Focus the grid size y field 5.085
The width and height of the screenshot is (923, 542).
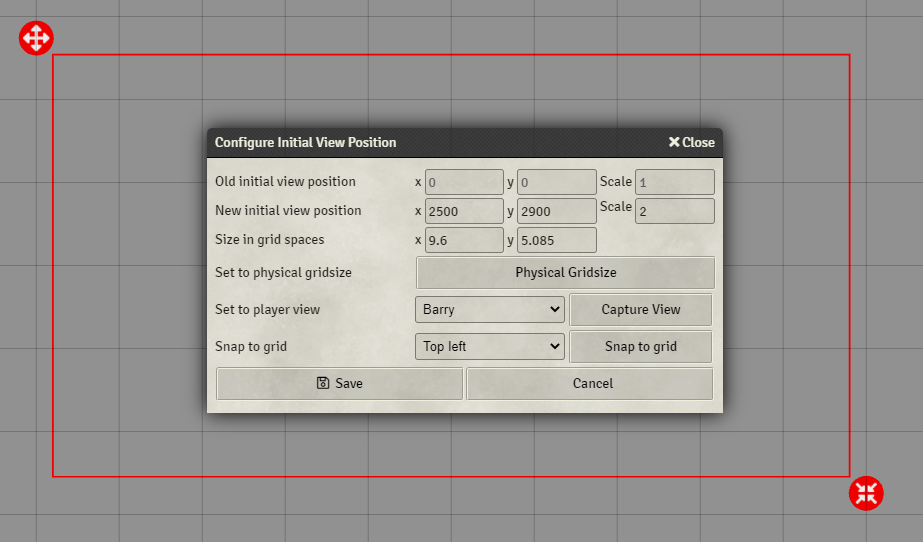tap(556, 240)
